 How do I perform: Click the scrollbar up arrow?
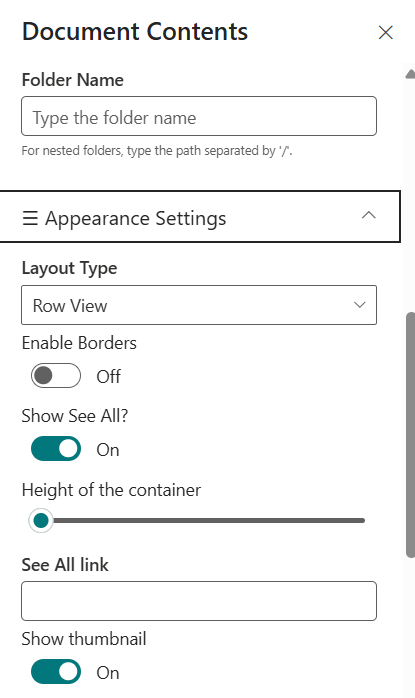click(x=411, y=74)
